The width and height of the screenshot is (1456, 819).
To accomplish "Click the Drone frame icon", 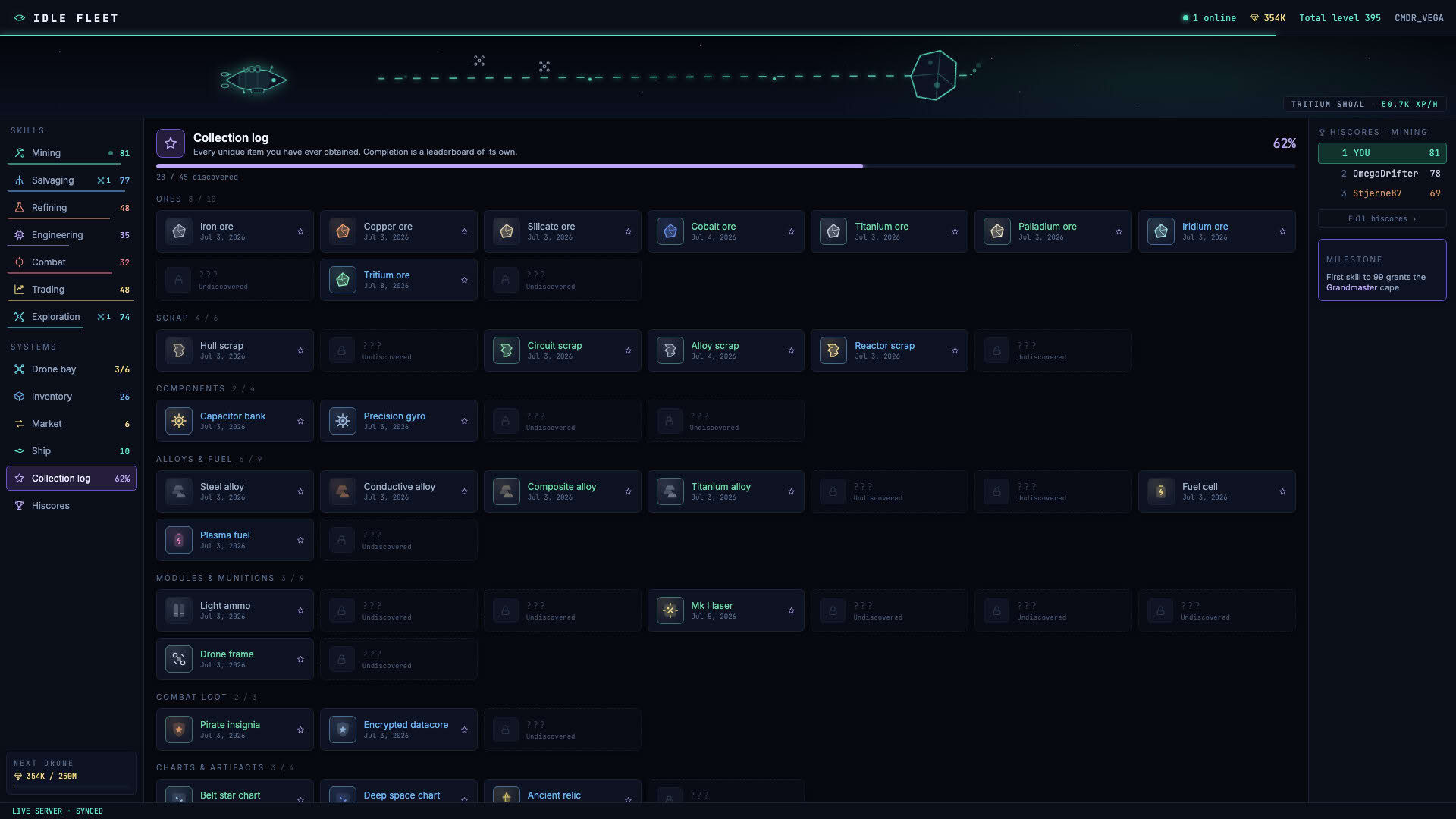I will pos(179,659).
